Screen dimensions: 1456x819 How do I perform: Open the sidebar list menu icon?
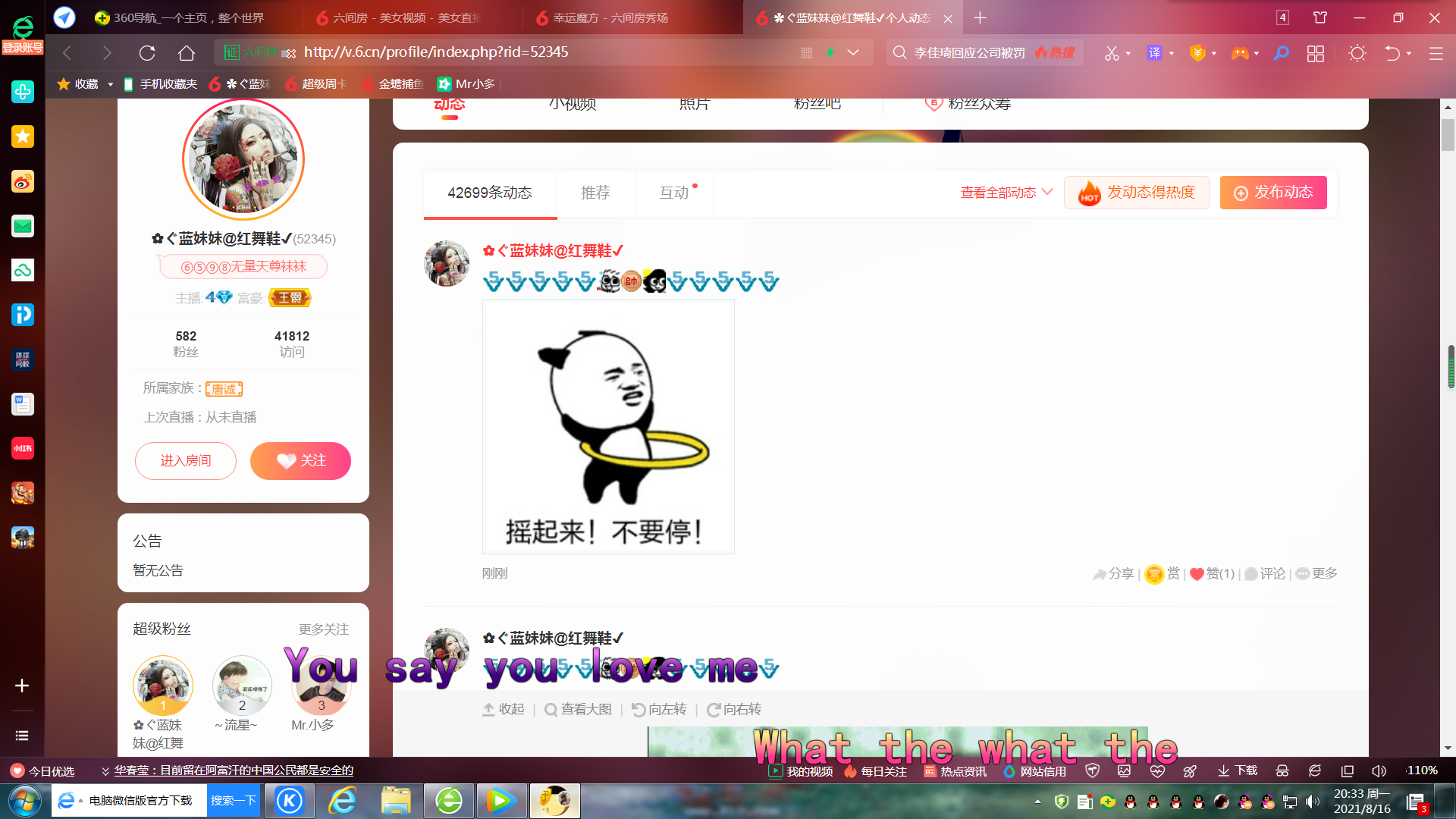tap(22, 736)
